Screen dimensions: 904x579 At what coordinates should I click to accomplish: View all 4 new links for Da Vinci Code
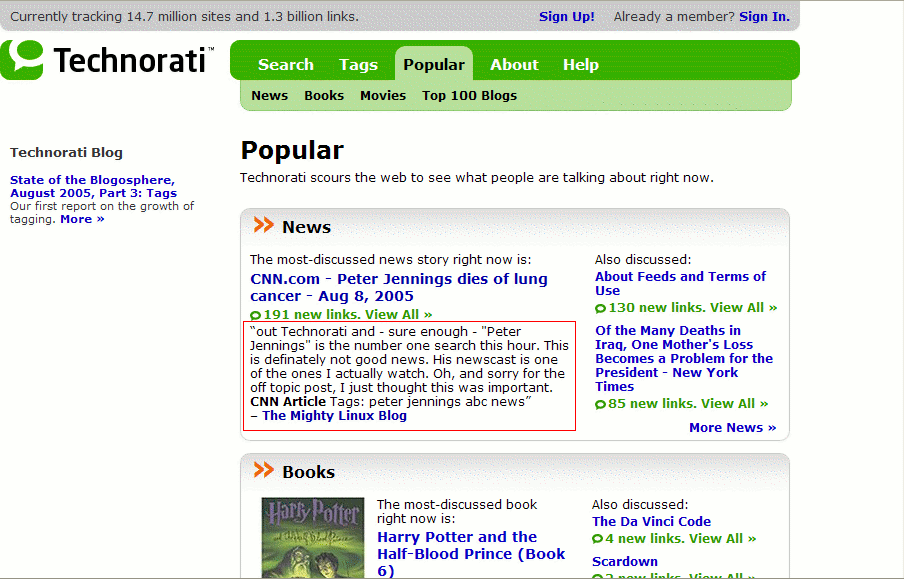click(x=680, y=539)
